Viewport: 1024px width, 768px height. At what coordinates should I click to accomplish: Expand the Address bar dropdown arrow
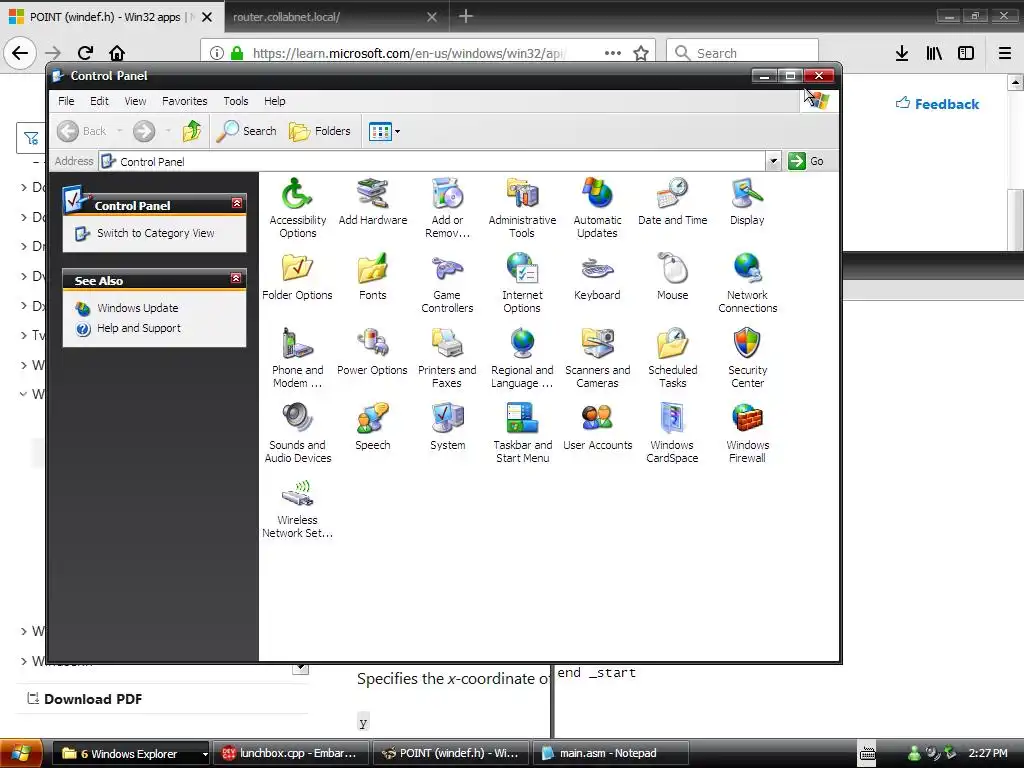click(773, 161)
